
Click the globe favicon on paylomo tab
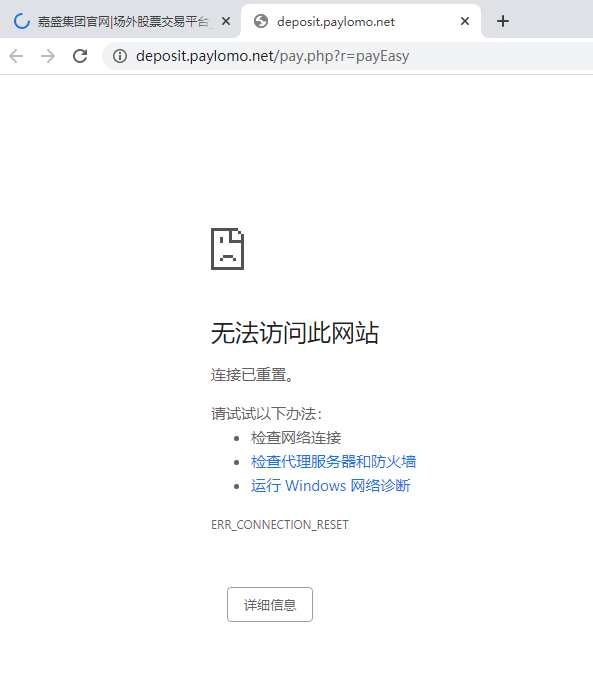261,21
